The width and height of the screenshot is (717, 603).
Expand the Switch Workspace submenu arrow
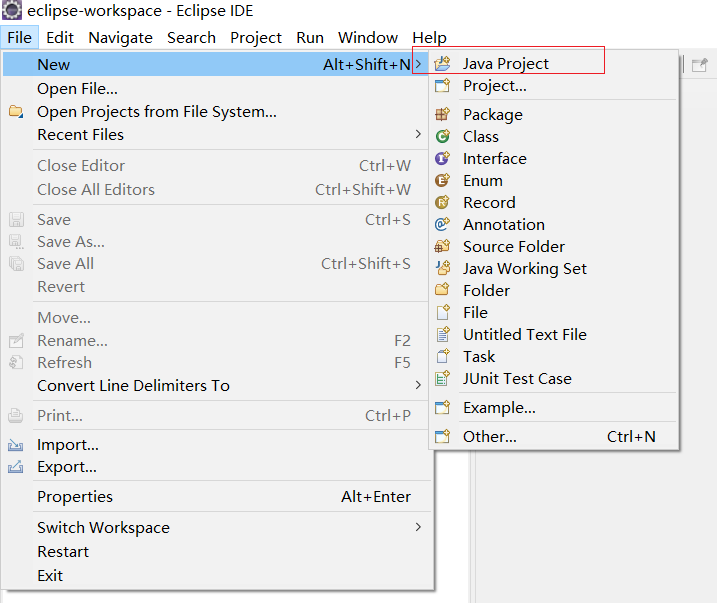pyautogui.click(x=418, y=527)
